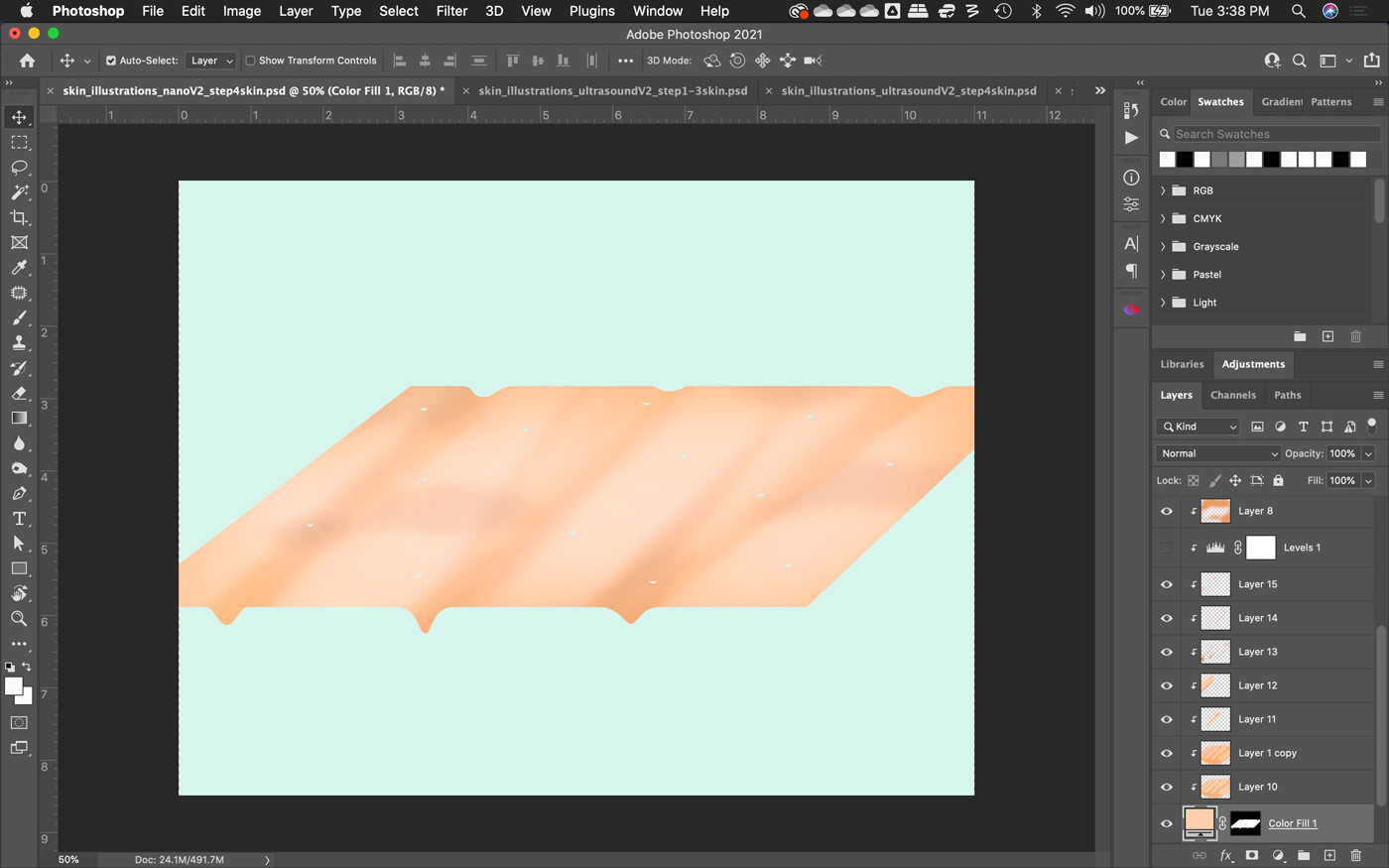Open the Opacity slider dropdown

point(1368,453)
